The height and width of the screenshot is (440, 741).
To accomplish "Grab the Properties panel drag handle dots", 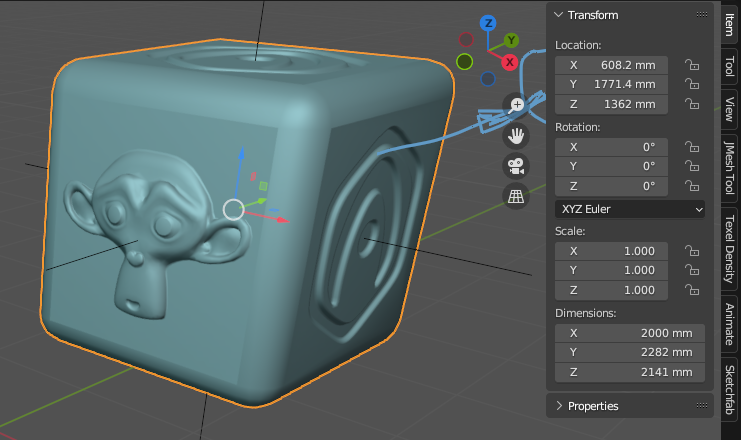I will click(x=702, y=405).
